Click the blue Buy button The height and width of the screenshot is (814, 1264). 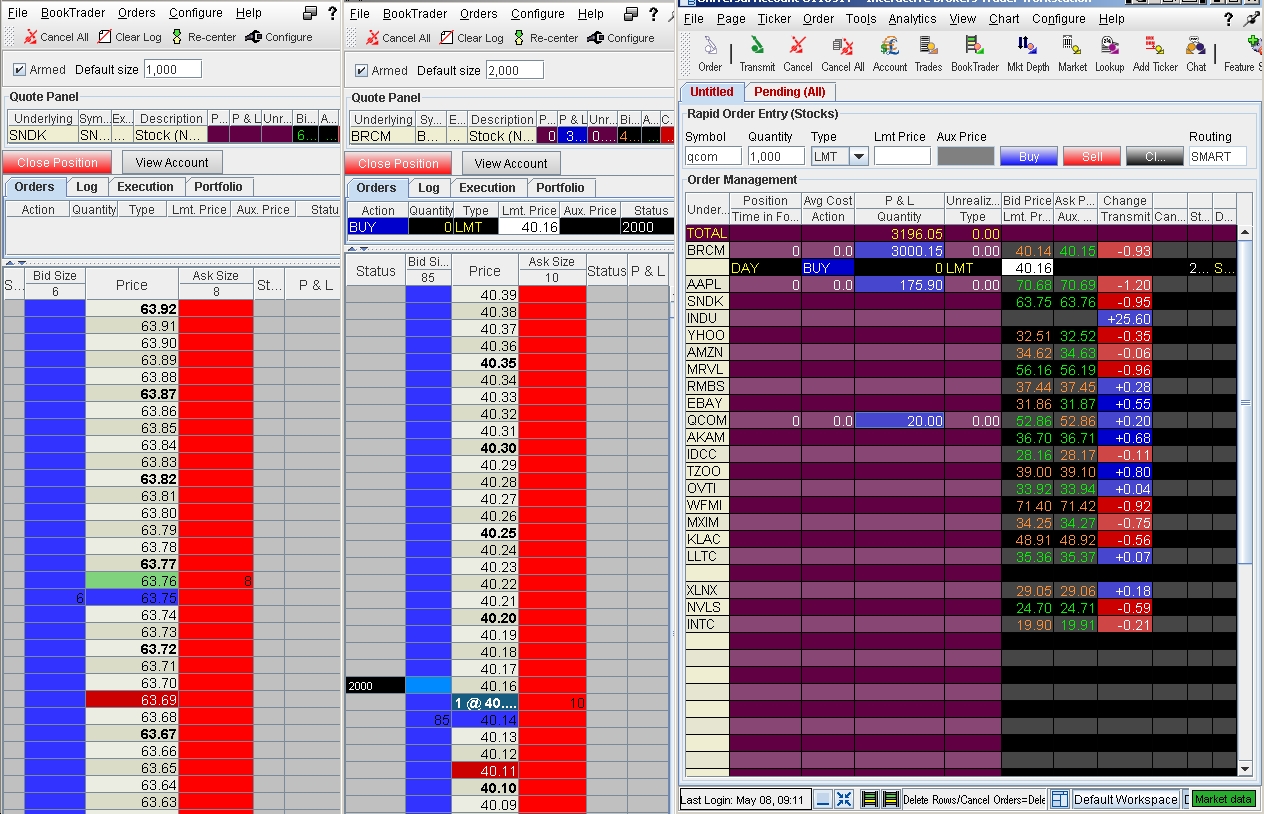pos(1028,156)
